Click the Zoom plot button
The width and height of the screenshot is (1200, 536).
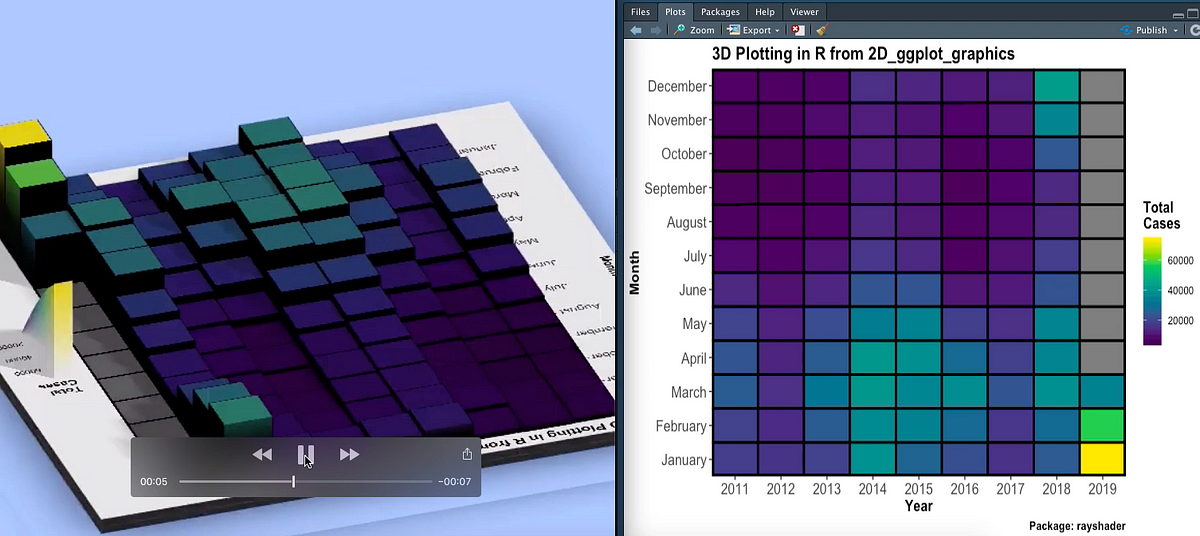tap(694, 30)
